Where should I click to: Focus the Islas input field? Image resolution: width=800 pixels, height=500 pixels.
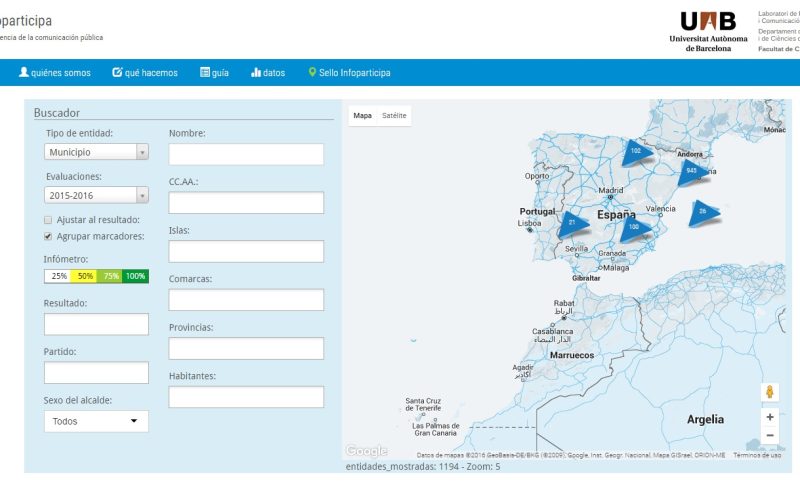pyautogui.click(x=246, y=252)
